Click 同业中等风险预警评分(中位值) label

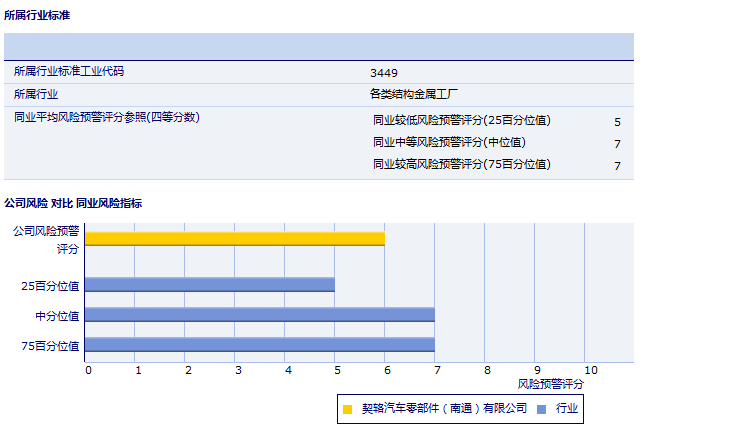[449, 142]
